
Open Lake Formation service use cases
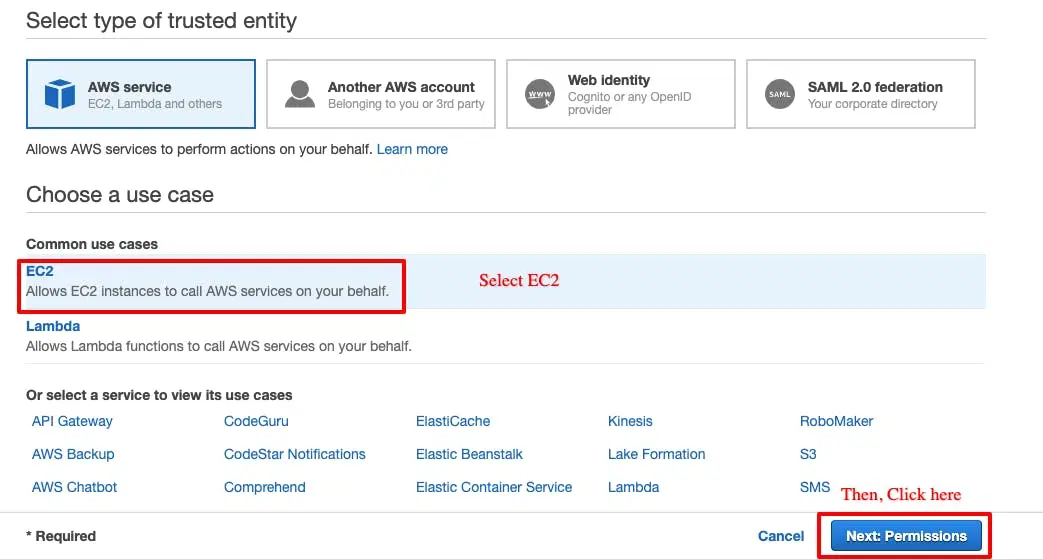tap(657, 454)
